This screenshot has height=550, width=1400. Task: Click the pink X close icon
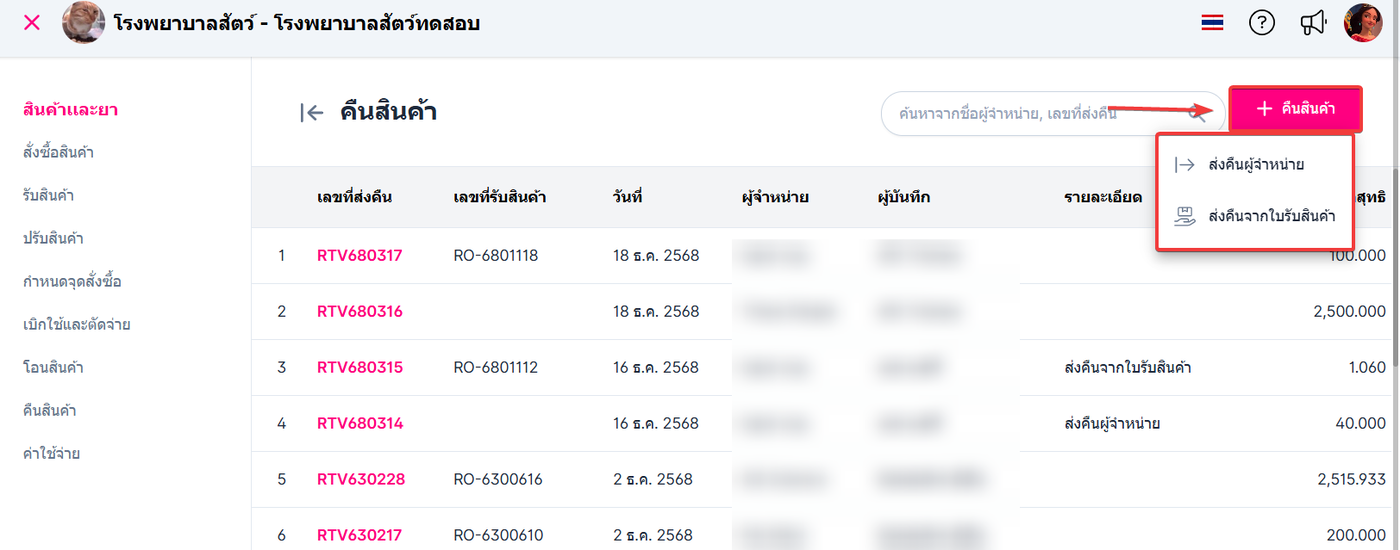[x=32, y=22]
